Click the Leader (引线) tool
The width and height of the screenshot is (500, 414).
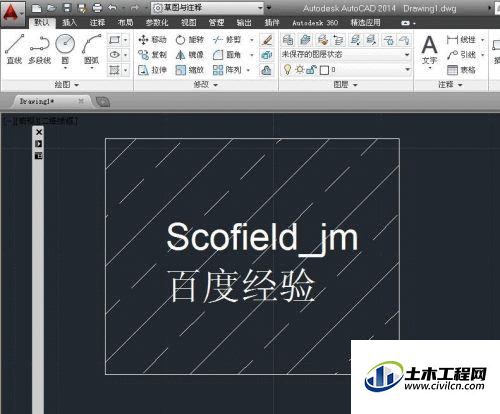coord(461,55)
